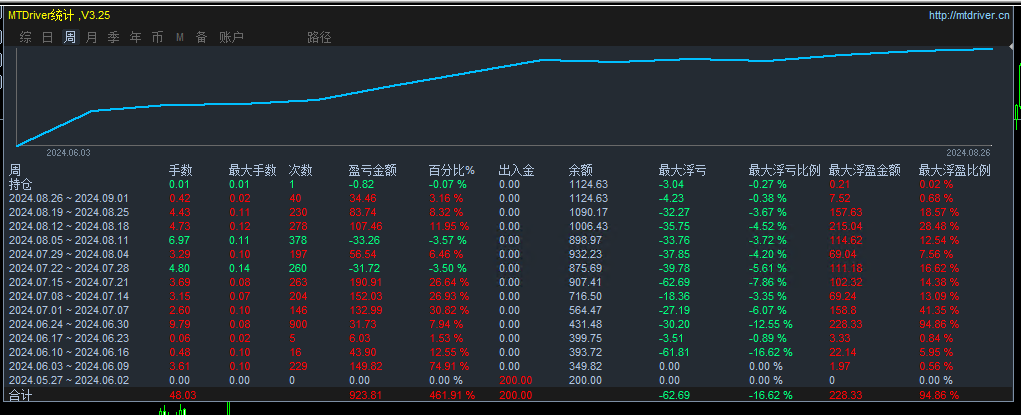Image resolution: width=1021 pixels, height=415 pixels.
Task: Click the deposit value 200.00 in 2024.05.27 row
Action: pyautogui.click(x=515, y=380)
